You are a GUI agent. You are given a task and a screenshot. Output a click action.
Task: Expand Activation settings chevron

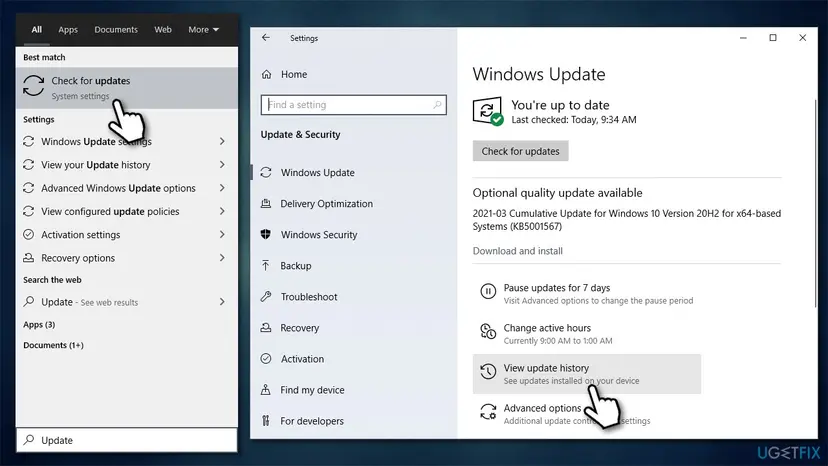click(x=222, y=235)
